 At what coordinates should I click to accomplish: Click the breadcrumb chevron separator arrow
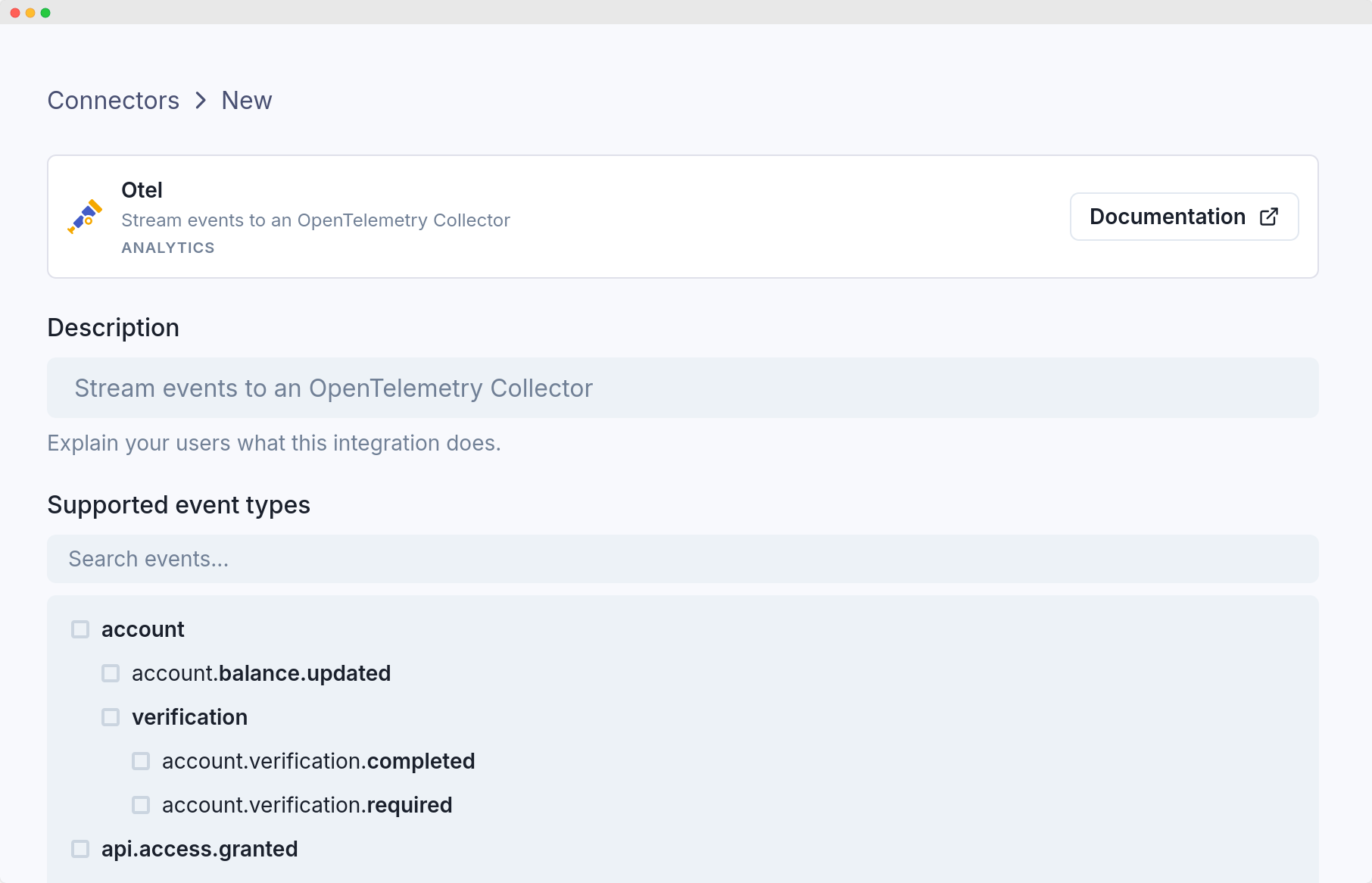coord(201,101)
